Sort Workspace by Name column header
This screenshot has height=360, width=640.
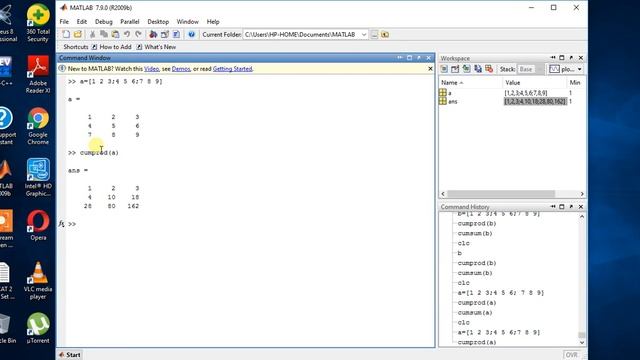(x=452, y=82)
